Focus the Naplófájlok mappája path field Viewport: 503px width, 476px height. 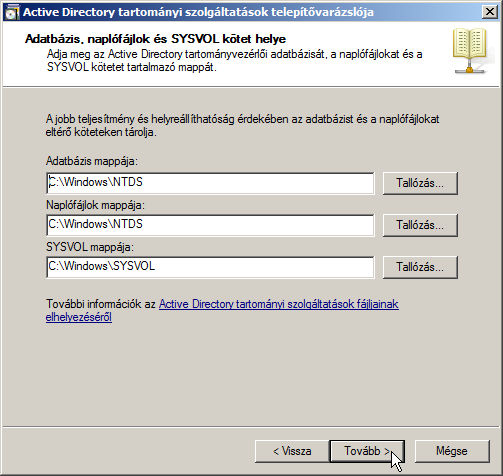tap(210, 225)
